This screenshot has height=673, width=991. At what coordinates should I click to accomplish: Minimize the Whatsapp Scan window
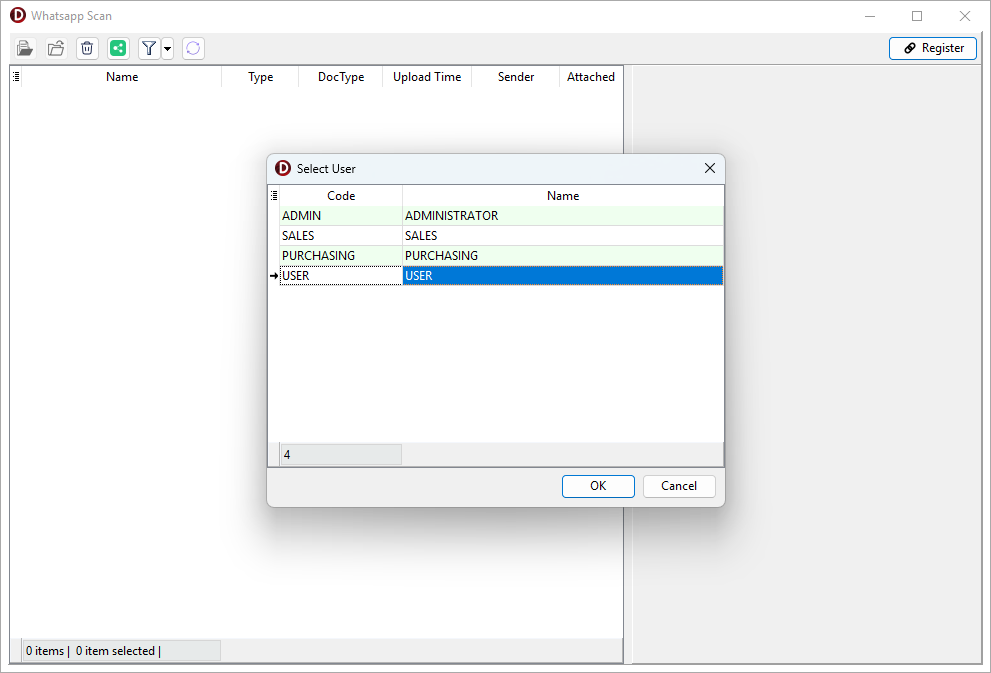(870, 16)
